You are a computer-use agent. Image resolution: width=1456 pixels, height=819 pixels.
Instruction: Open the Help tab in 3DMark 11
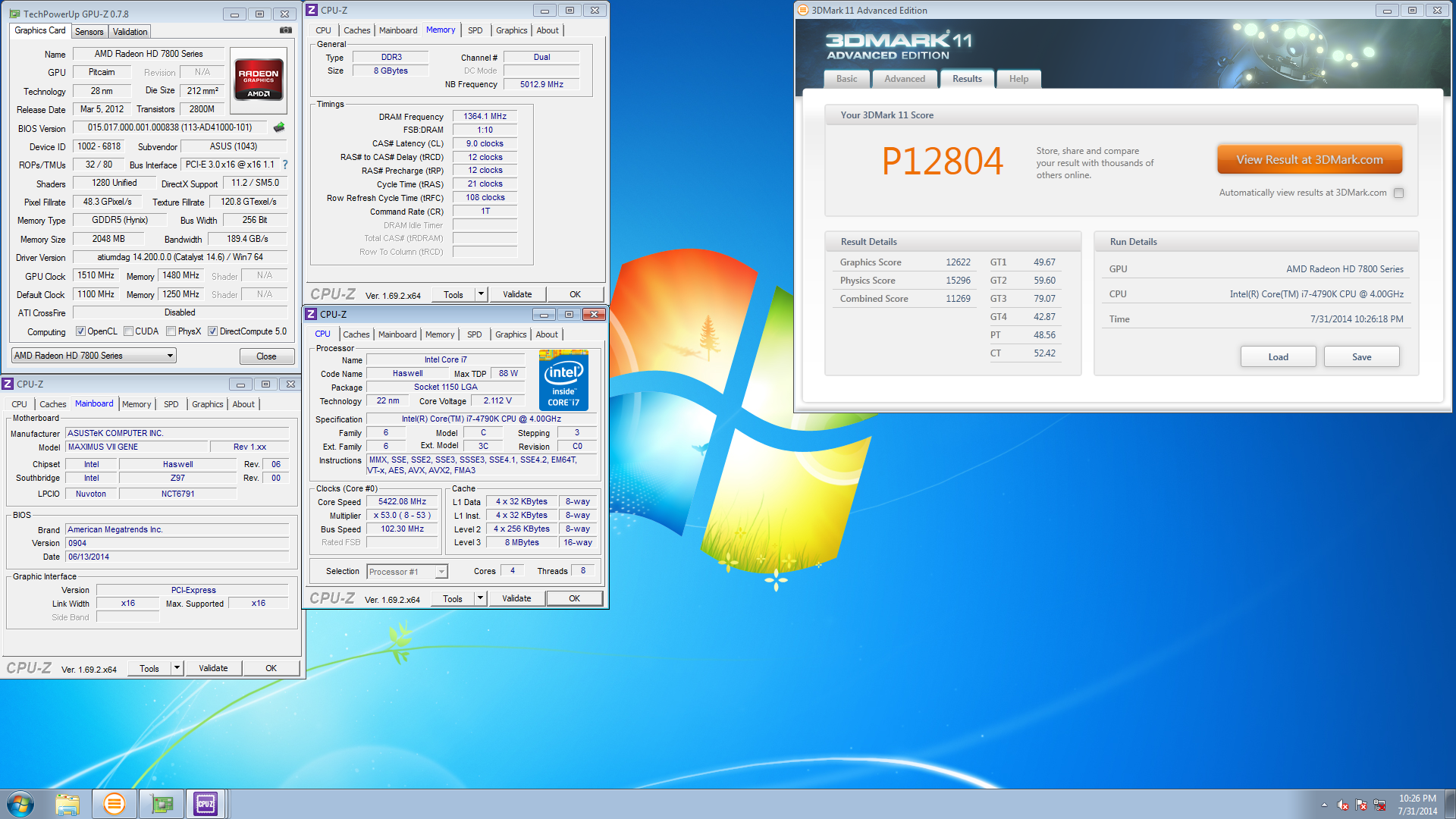point(1019,79)
